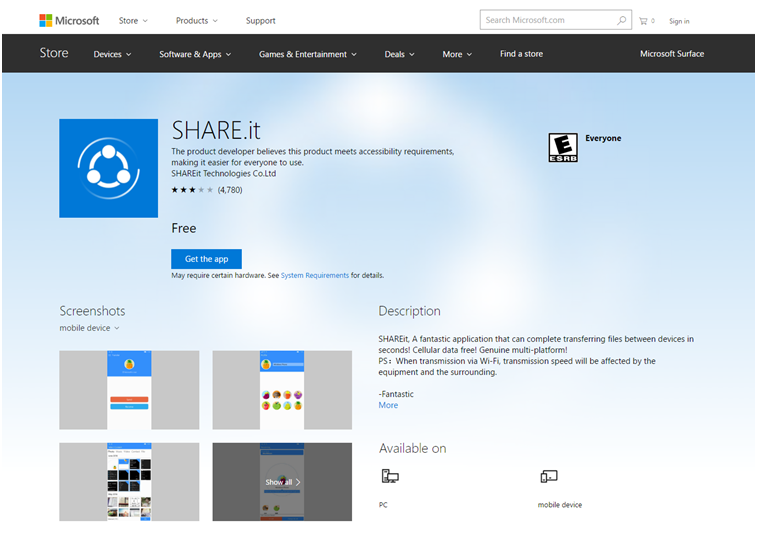Open the Support page link
Viewport: 757px width, 538px height.
coord(260,21)
